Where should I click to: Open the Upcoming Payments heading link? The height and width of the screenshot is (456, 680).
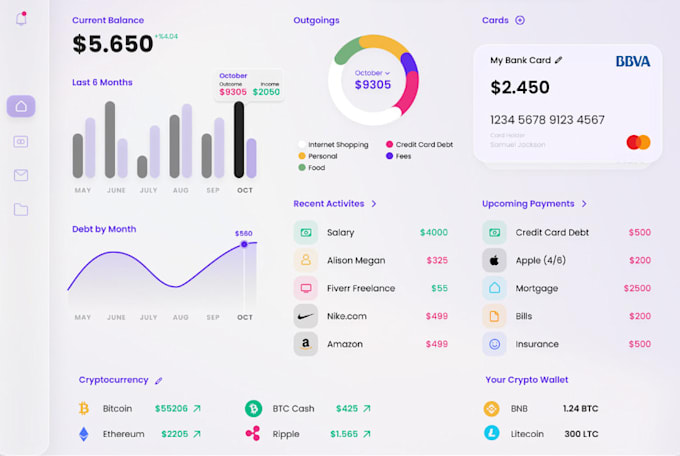[528, 203]
